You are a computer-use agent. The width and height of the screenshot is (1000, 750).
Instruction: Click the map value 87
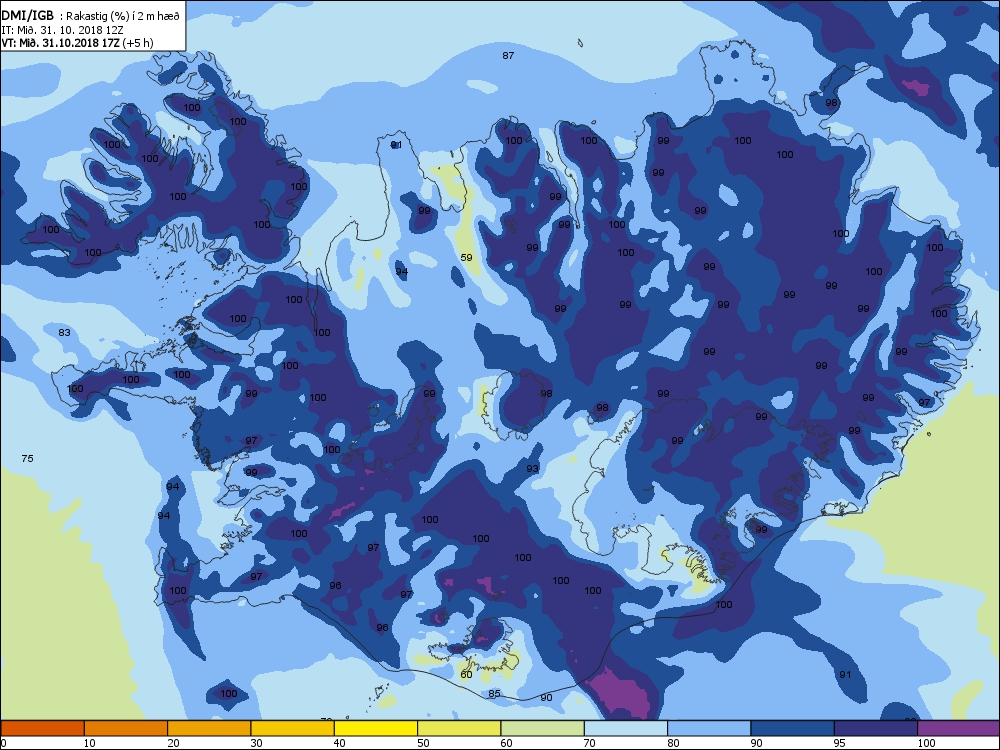[x=508, y=55]
